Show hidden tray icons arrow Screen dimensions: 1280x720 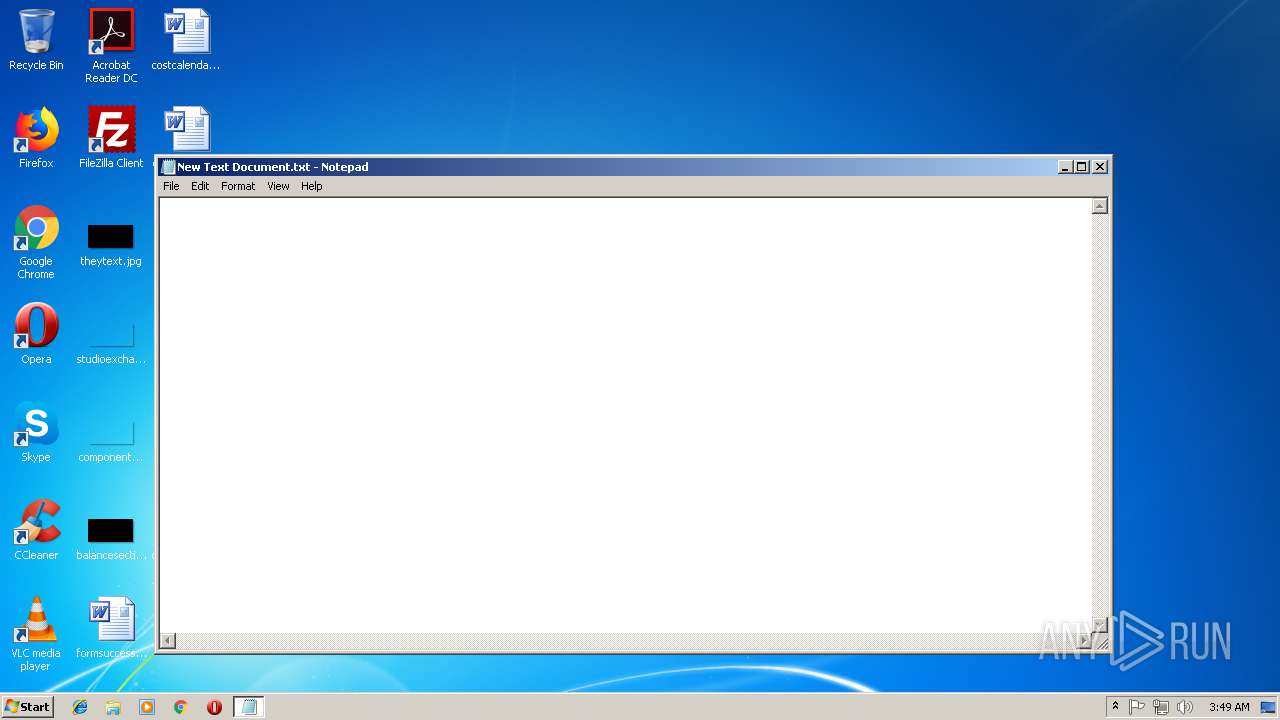click(1116, 707)
